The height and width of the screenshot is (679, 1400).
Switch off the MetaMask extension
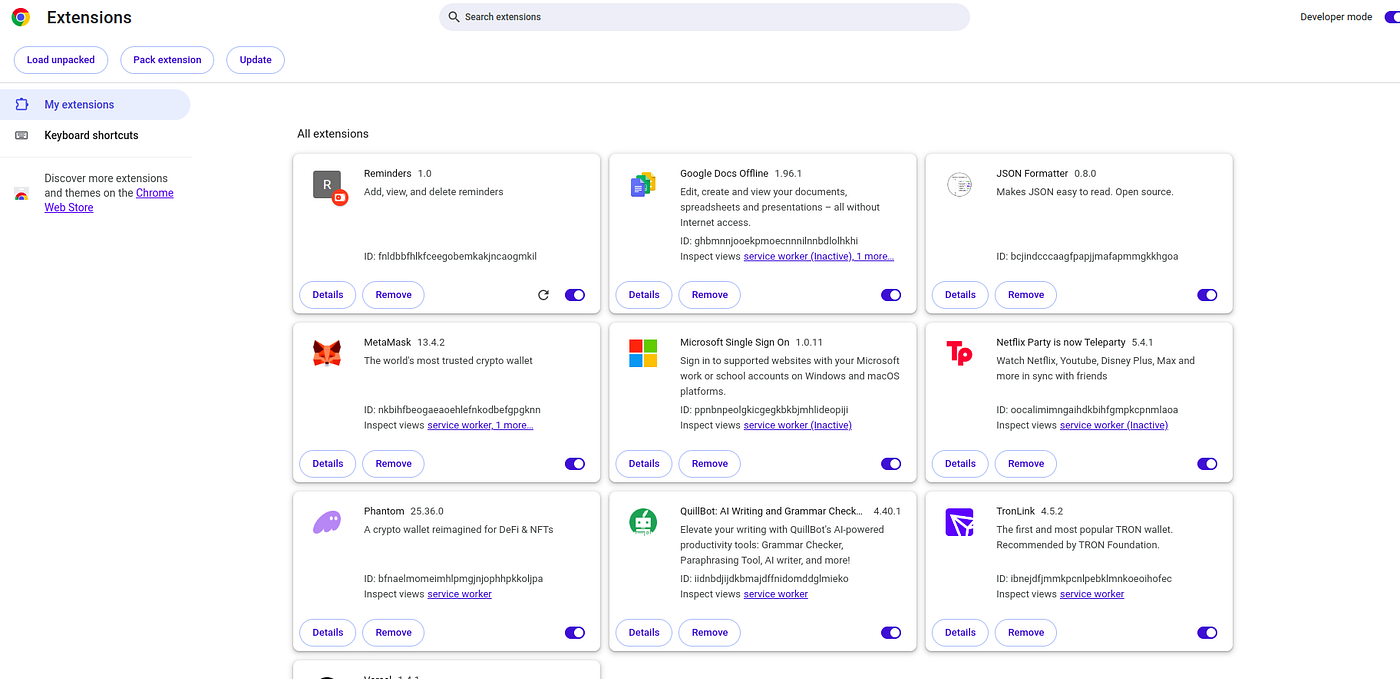click(x=575, y=464)
